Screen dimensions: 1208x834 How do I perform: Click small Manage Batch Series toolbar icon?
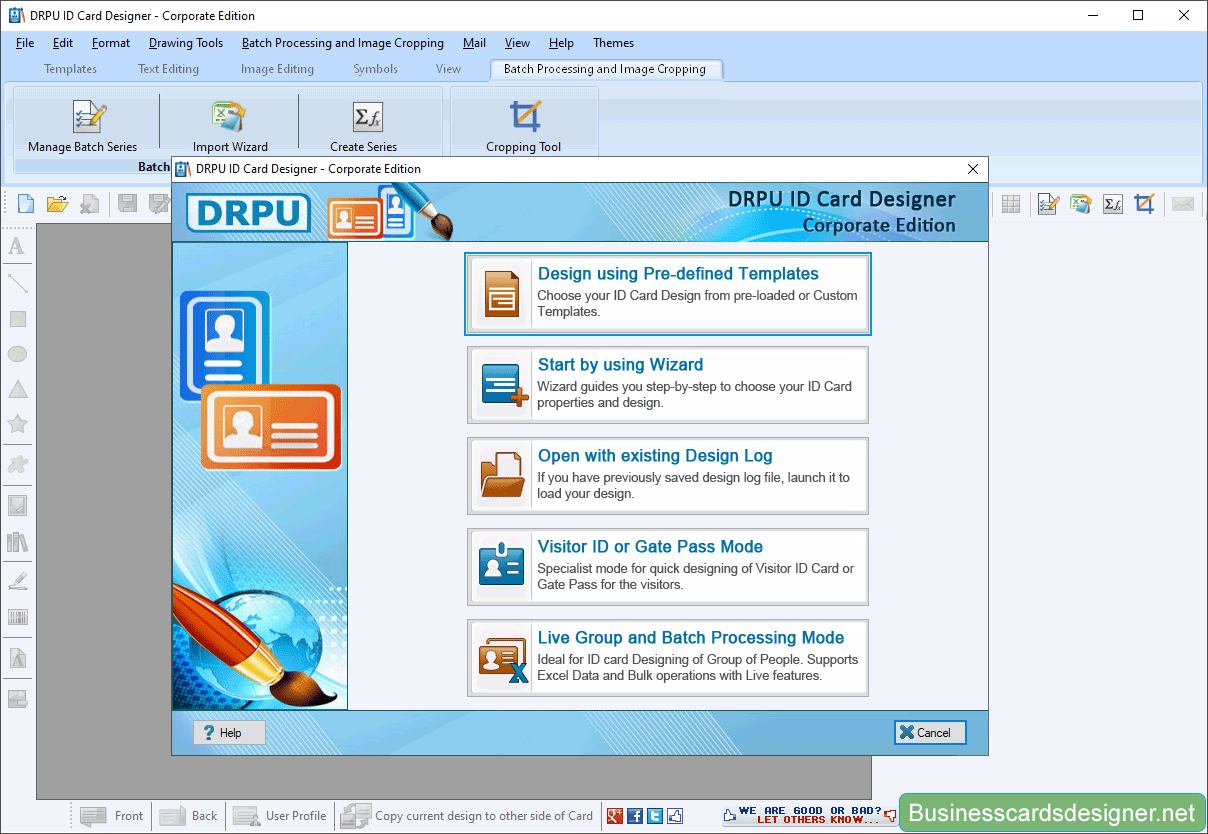[1048, 204]
